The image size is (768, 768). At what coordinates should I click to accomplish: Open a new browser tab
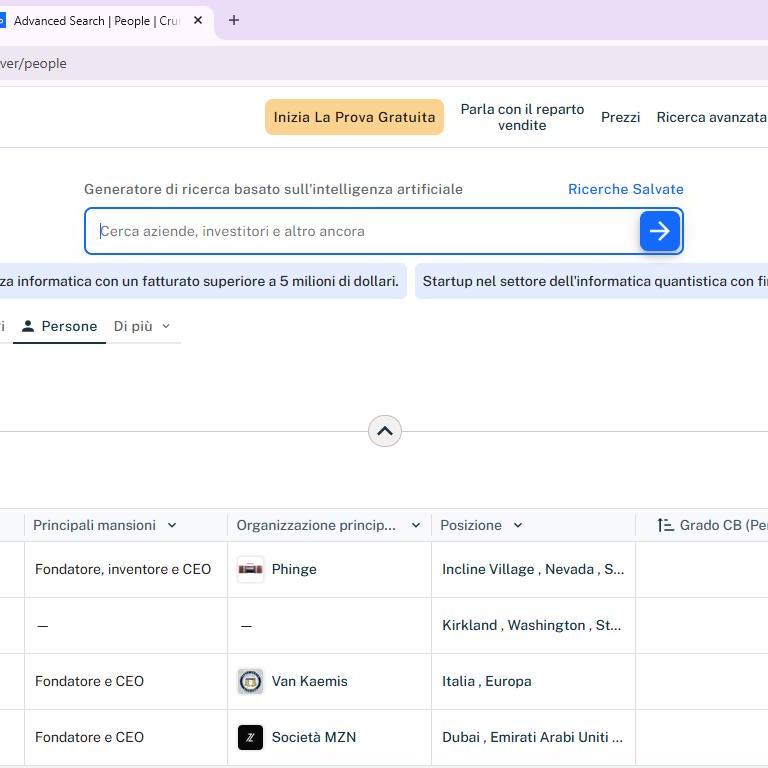(234, 20)
